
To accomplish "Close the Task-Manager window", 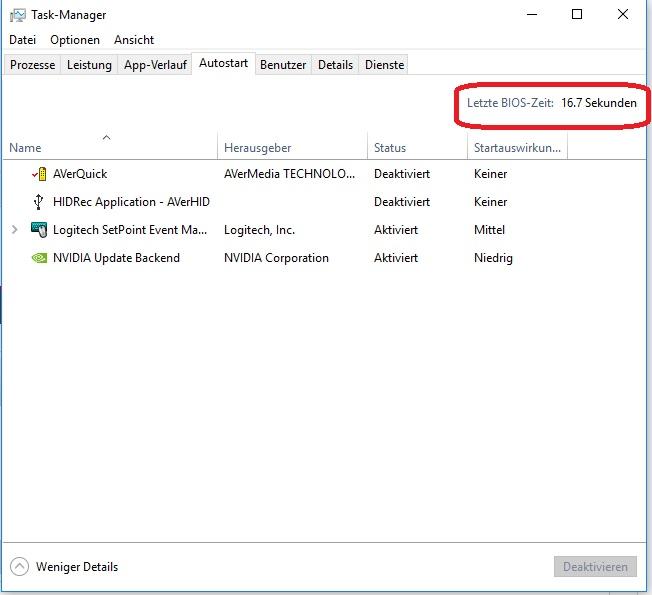I will coord(622,15).
